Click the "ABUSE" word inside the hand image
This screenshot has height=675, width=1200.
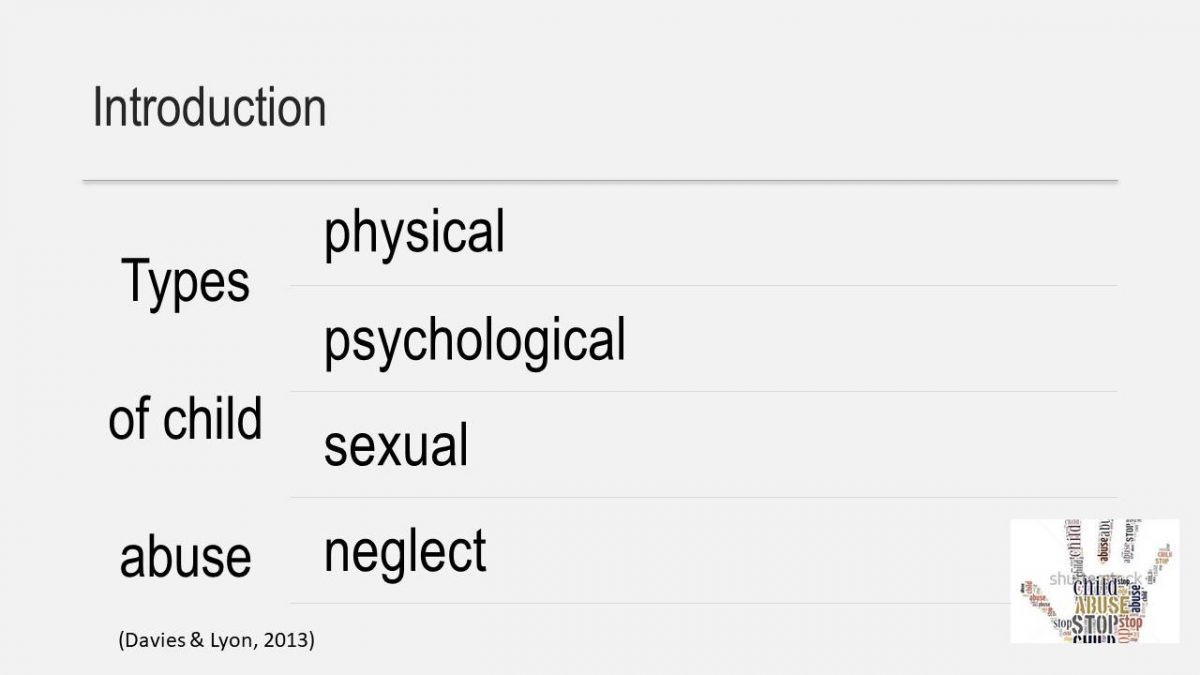point(1101,603)
